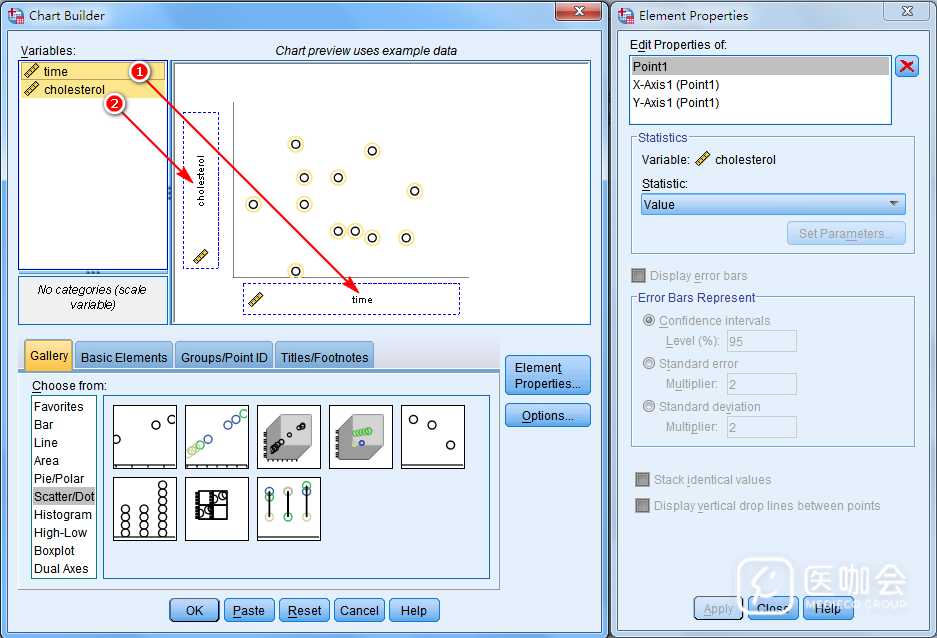This screenshot has width=937, height=638.
Task: Pick the Scatterplot Matrix thumbnail
Action: (x=217, y=509)
